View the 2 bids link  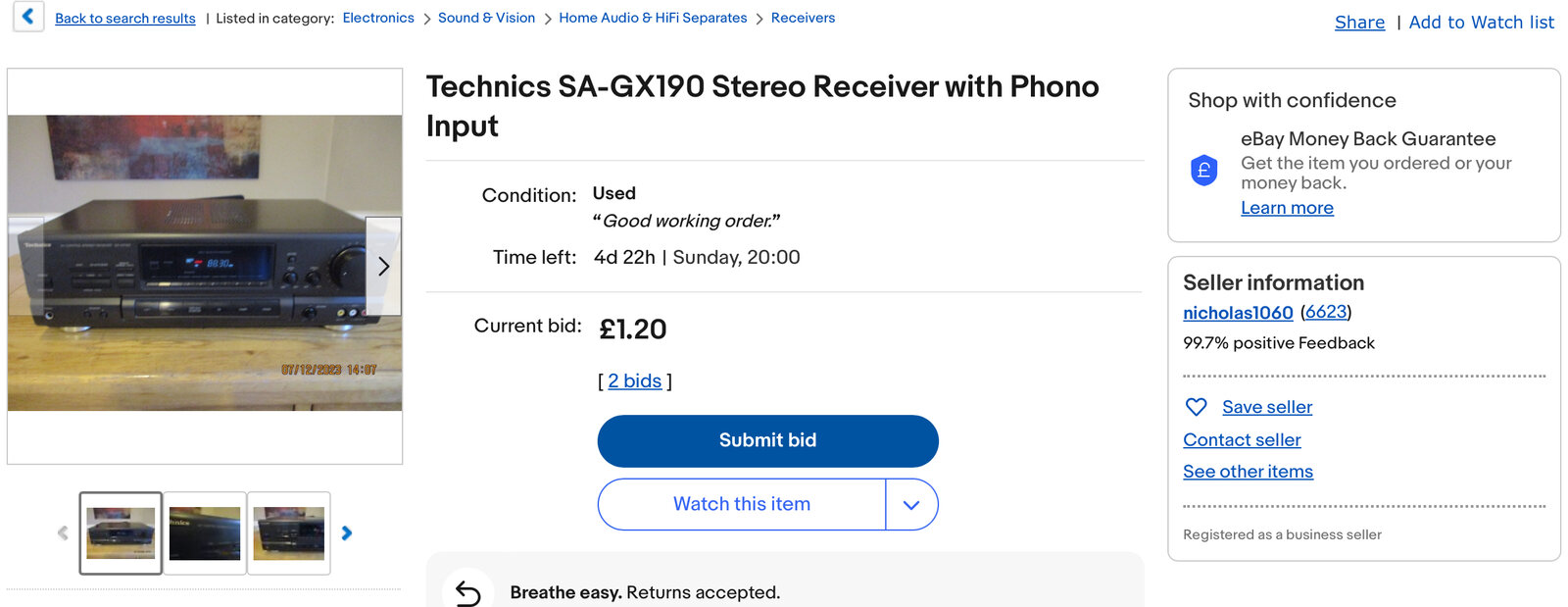(635, 381)
